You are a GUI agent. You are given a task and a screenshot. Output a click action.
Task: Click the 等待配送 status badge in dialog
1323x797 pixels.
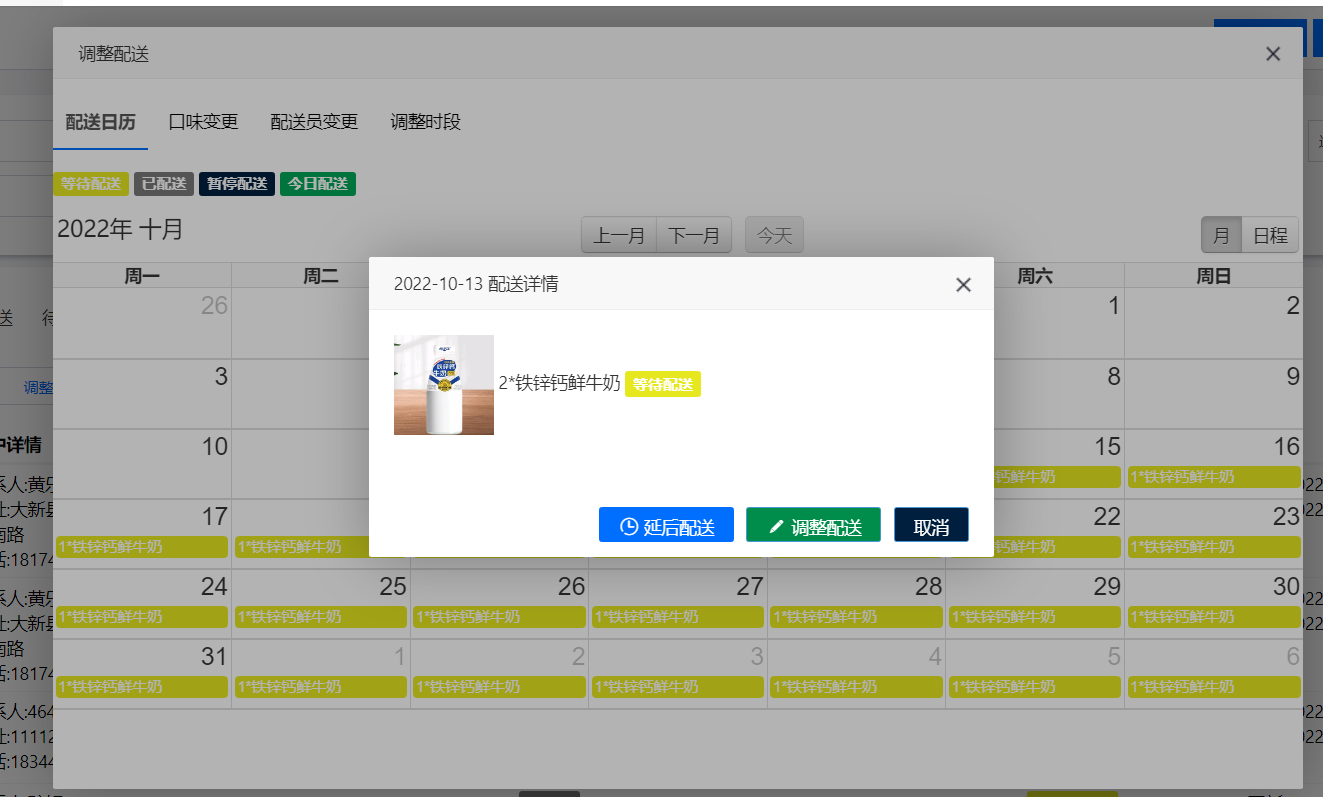pos(663,385)
